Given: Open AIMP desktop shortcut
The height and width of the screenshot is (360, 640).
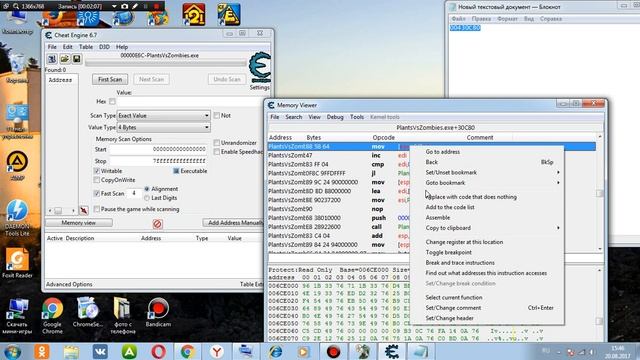Looking at the screenshot, I should click(x=17, y=166).
